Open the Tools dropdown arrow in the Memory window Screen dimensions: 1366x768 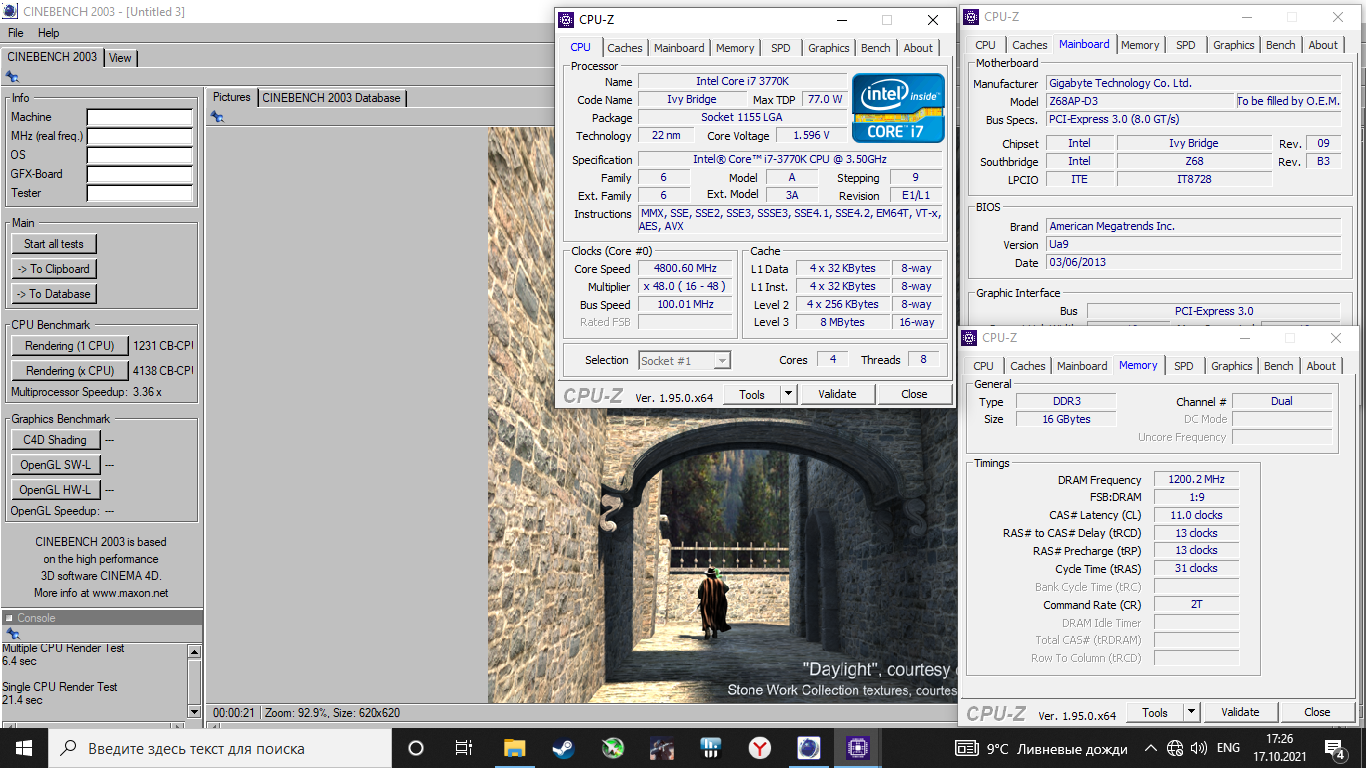click(1191, 712)
